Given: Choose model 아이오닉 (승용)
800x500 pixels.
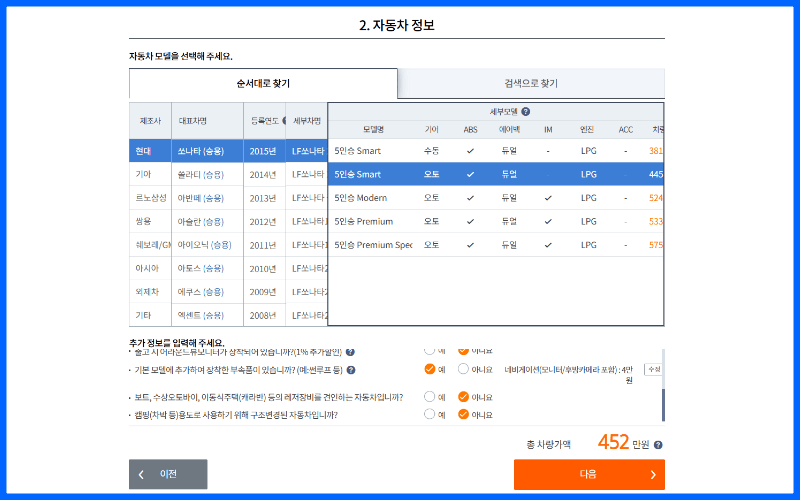Looking at the screenshot, I should [207, 245].
